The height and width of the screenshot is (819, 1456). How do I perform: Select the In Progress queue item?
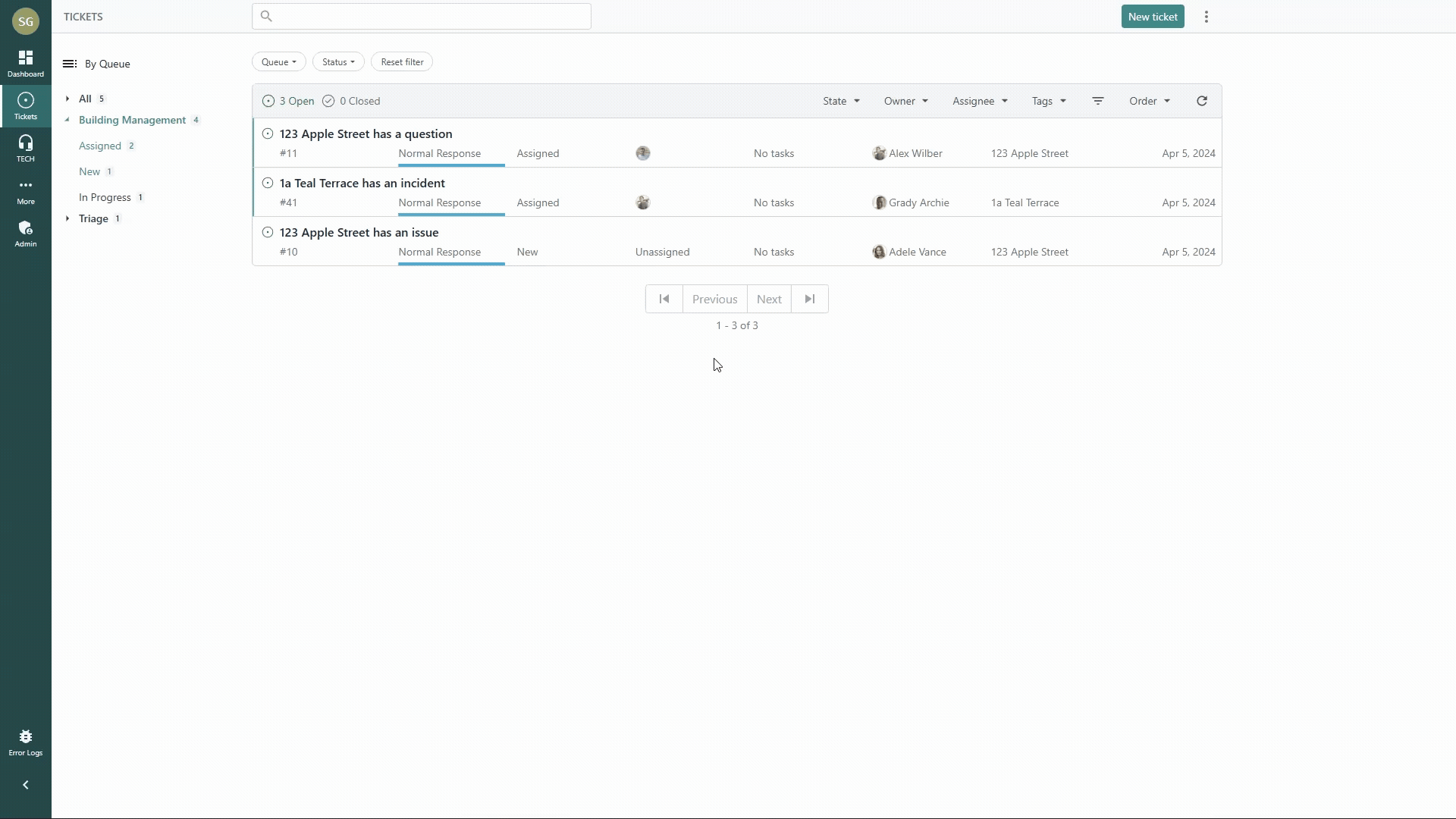pos(105,197)
